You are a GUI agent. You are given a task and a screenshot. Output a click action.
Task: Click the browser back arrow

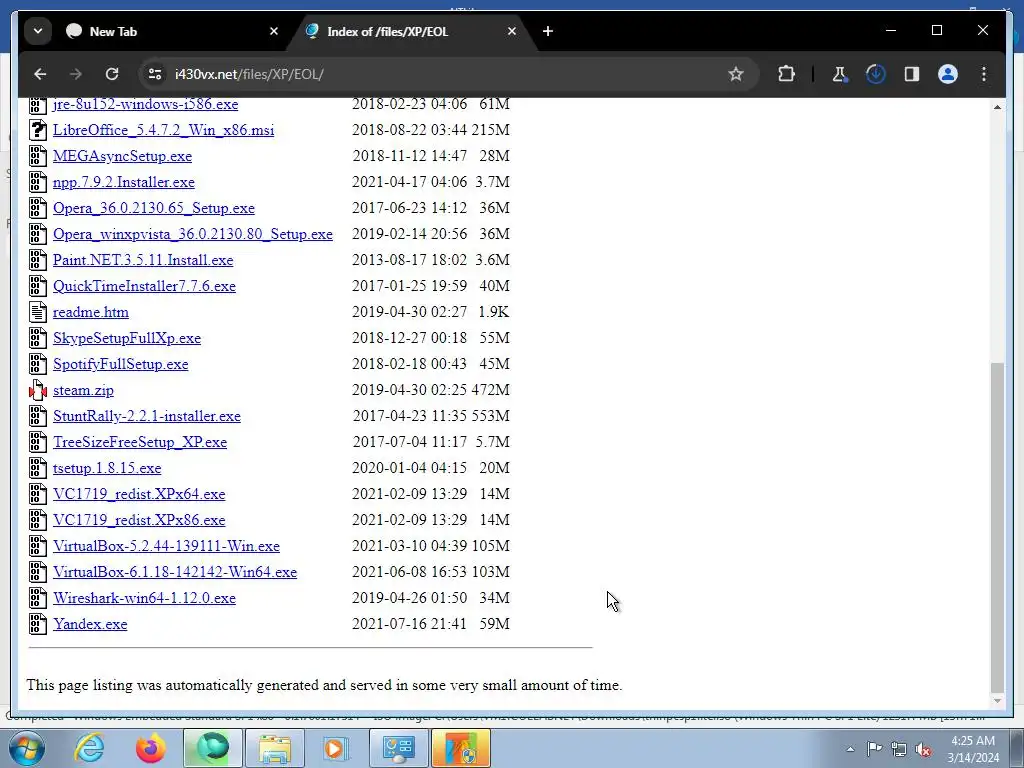40,74
